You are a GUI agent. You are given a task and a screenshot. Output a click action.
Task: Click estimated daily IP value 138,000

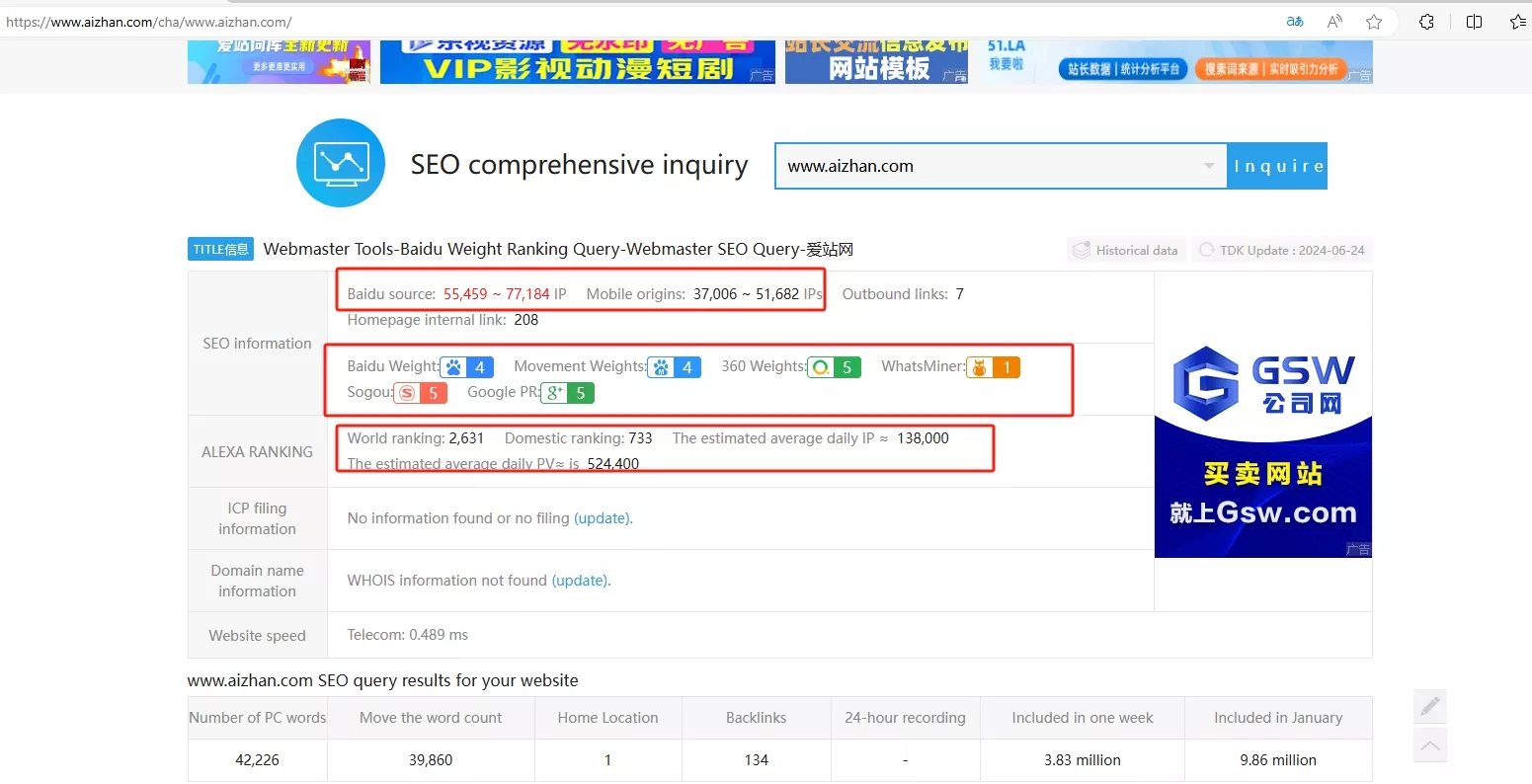pyautogui.click(x=923, y=438)
